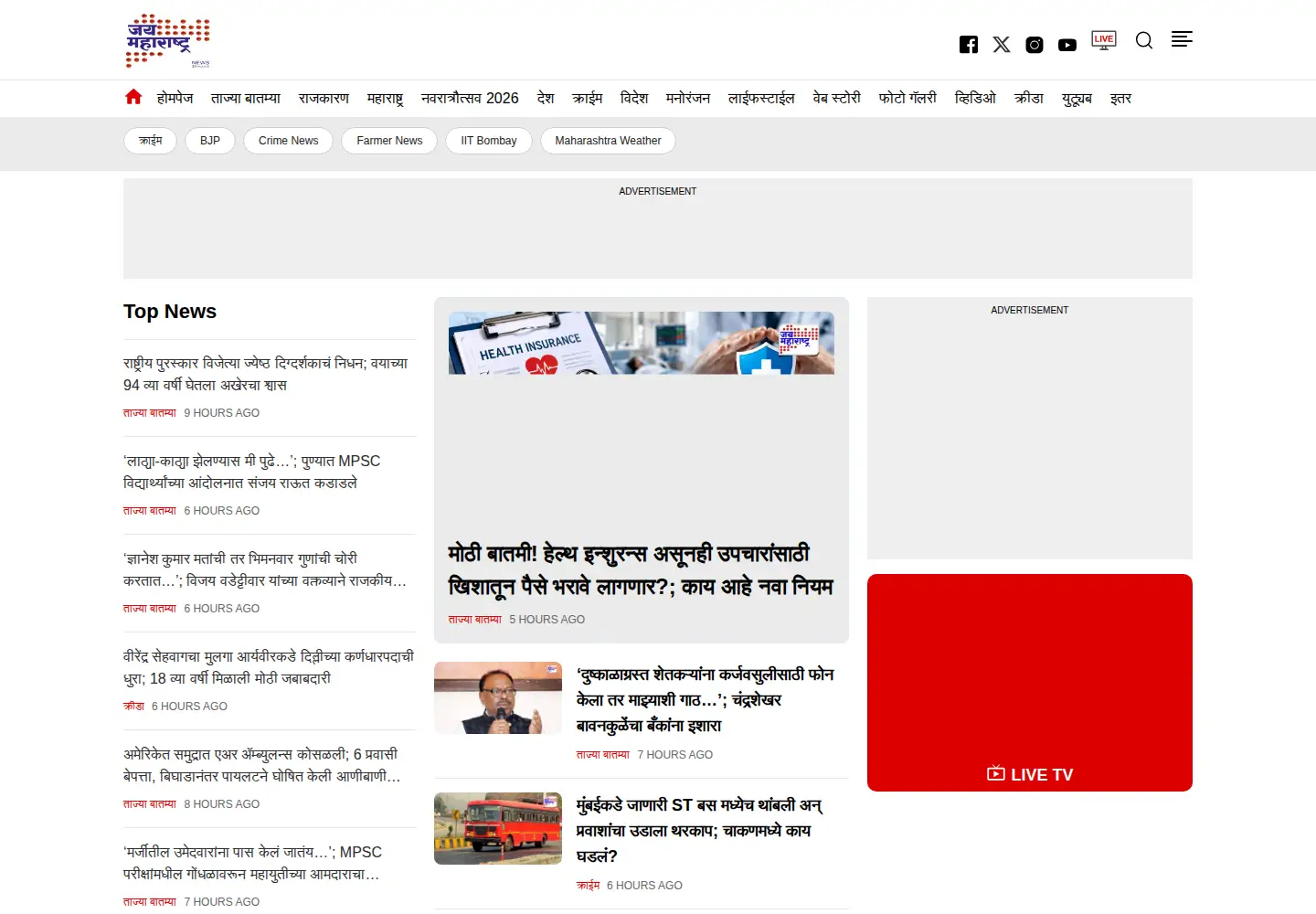Click ताज्या बातम्या tag under air ambulance story

150,804
